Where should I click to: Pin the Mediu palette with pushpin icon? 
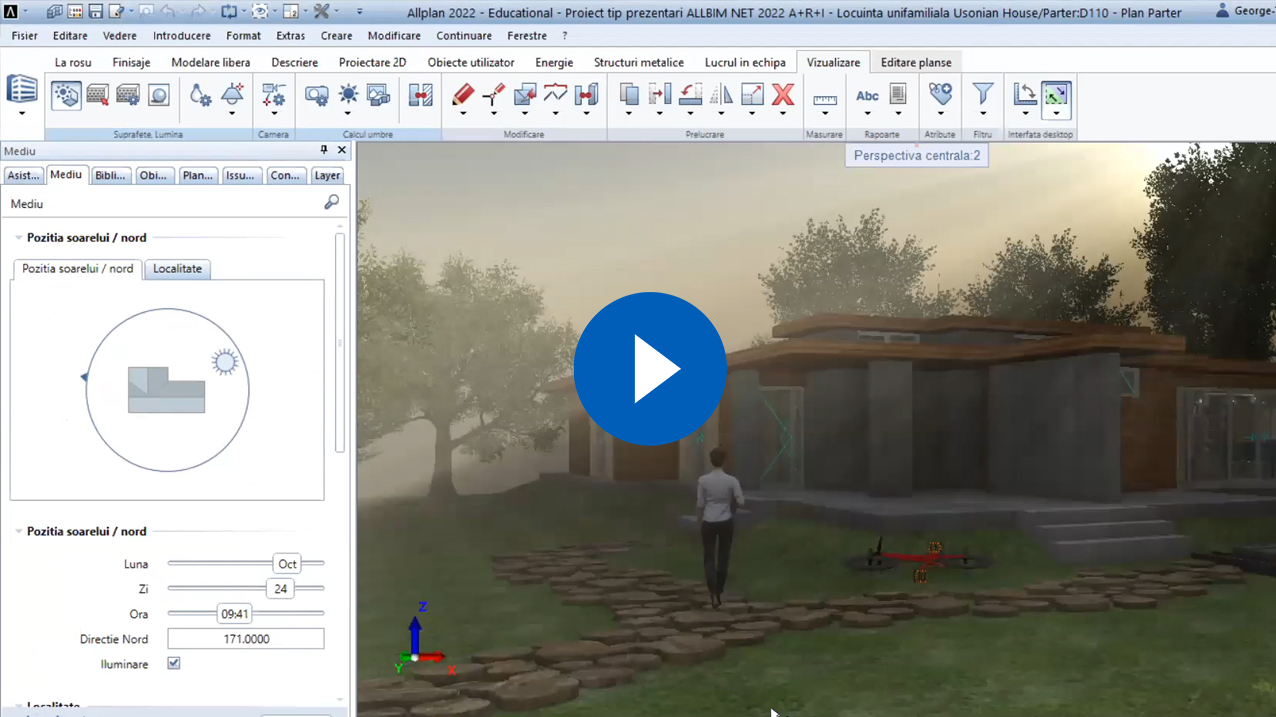click(x=323, y=150)
